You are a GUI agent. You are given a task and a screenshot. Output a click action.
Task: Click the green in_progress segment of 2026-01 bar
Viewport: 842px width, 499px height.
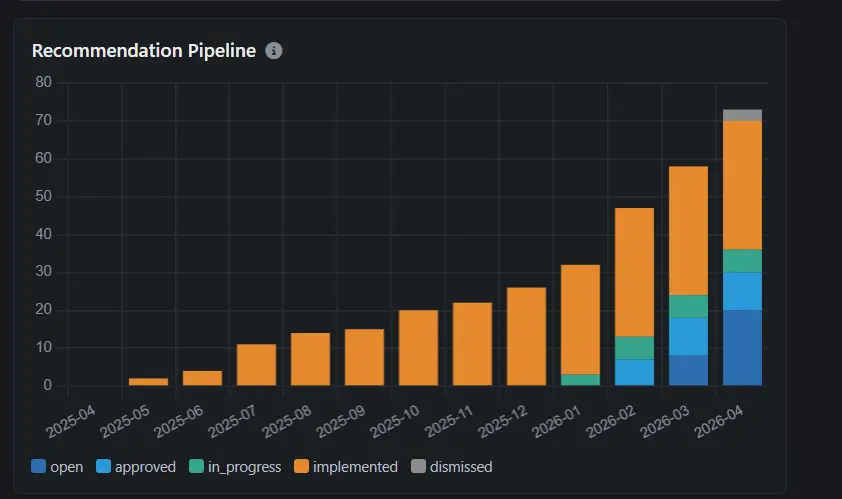coord(580,380)
